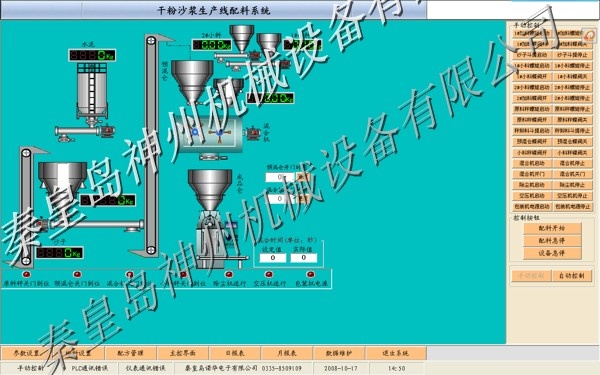Click the 包装机电源 indicator lamp
The image size is (600, 375).
click(311, 274)
